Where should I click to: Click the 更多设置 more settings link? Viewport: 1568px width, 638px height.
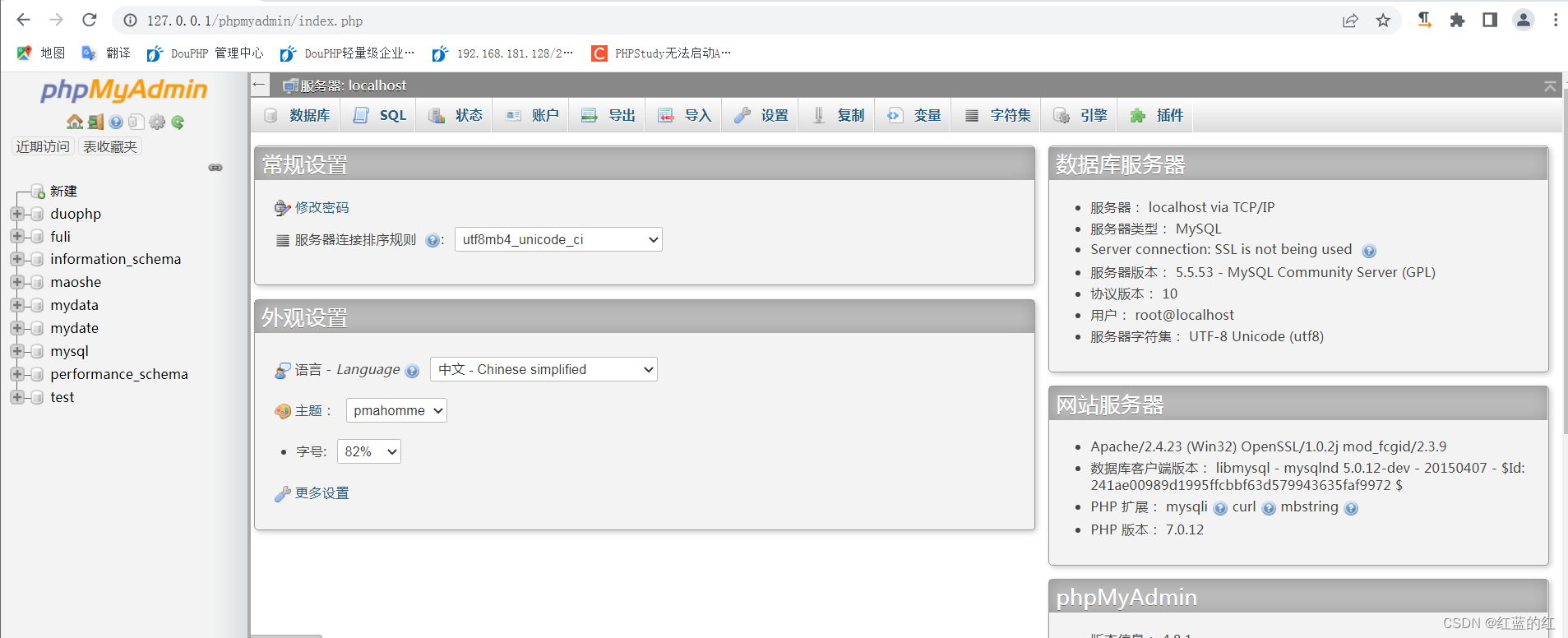321,492
